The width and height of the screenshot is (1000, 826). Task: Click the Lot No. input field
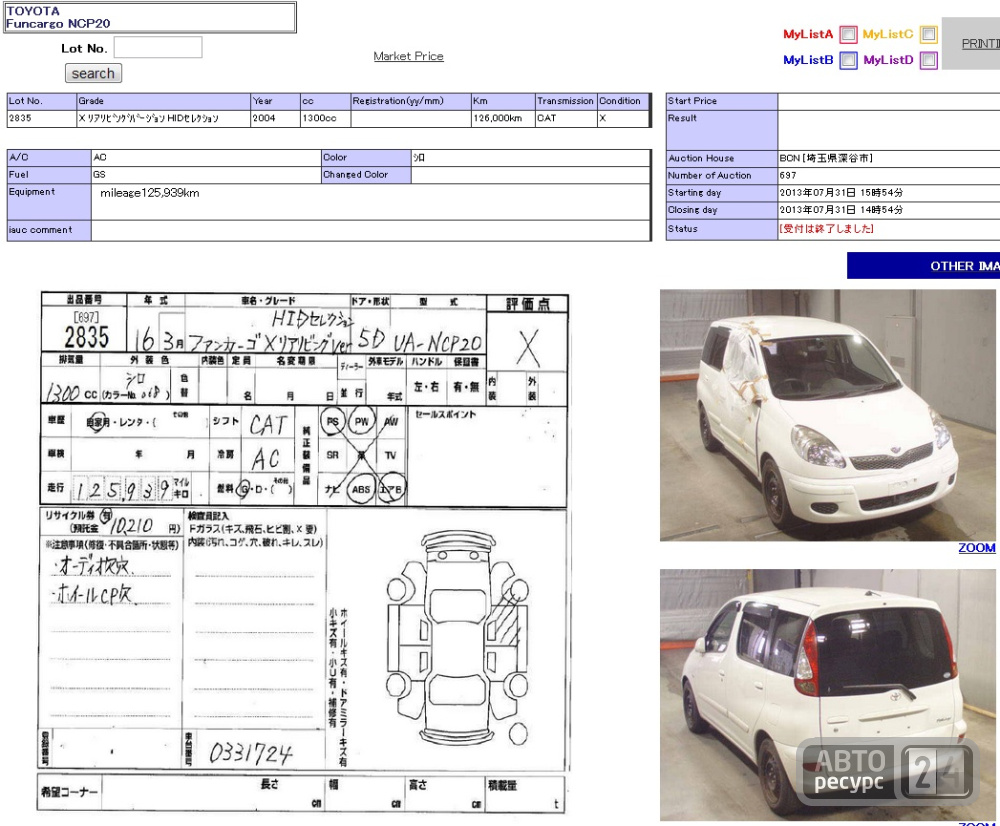pos(158,47)
